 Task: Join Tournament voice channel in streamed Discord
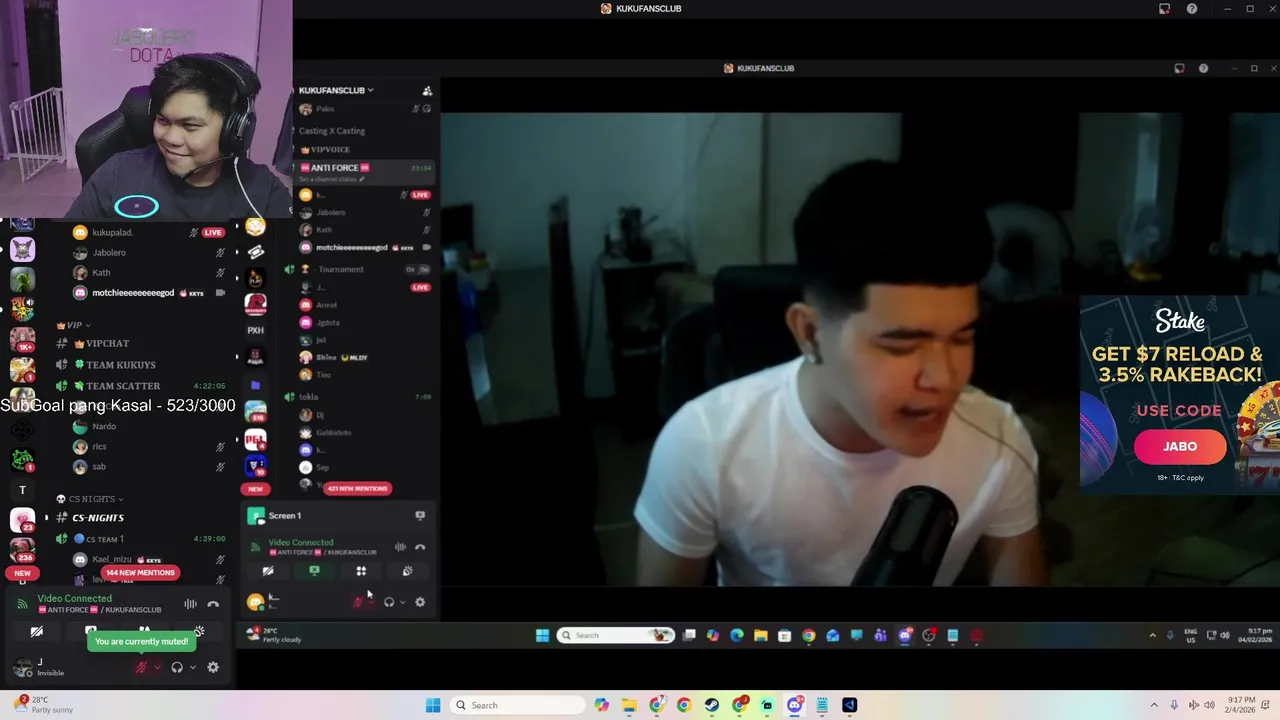point(341,269)
